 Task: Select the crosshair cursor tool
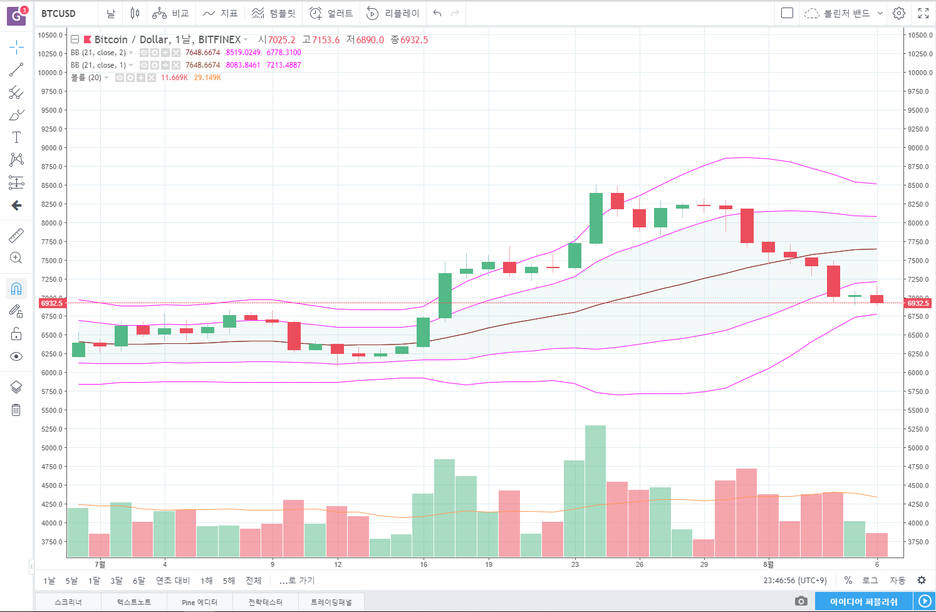[x=16, y=47]
